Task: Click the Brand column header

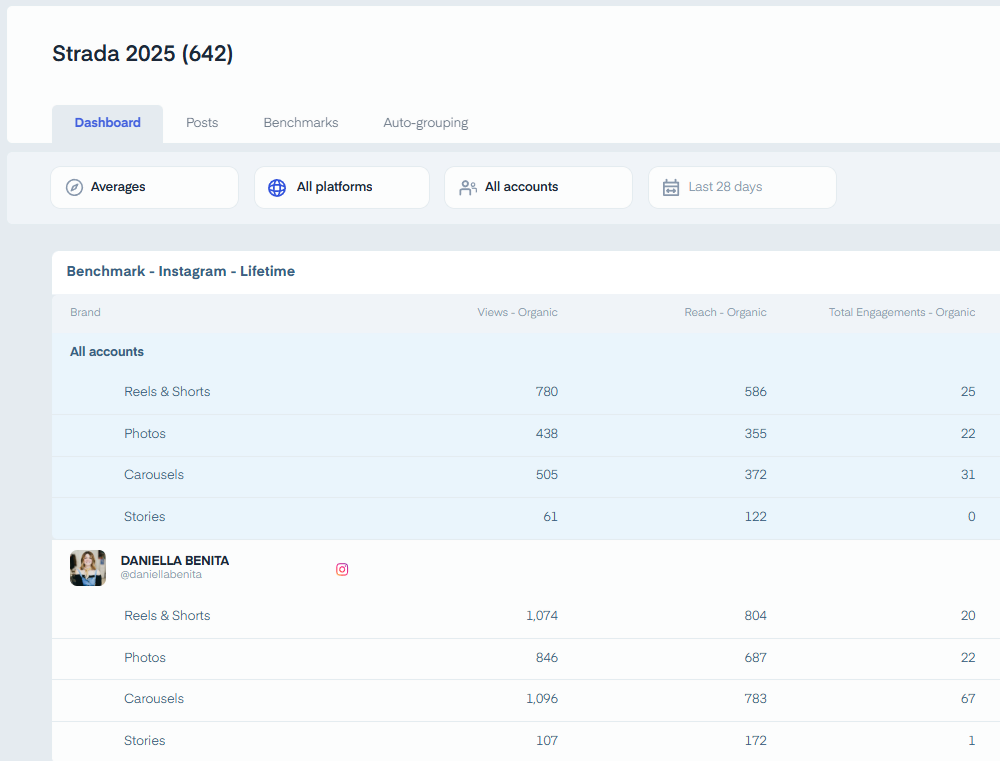Action: tap(85, 313)
